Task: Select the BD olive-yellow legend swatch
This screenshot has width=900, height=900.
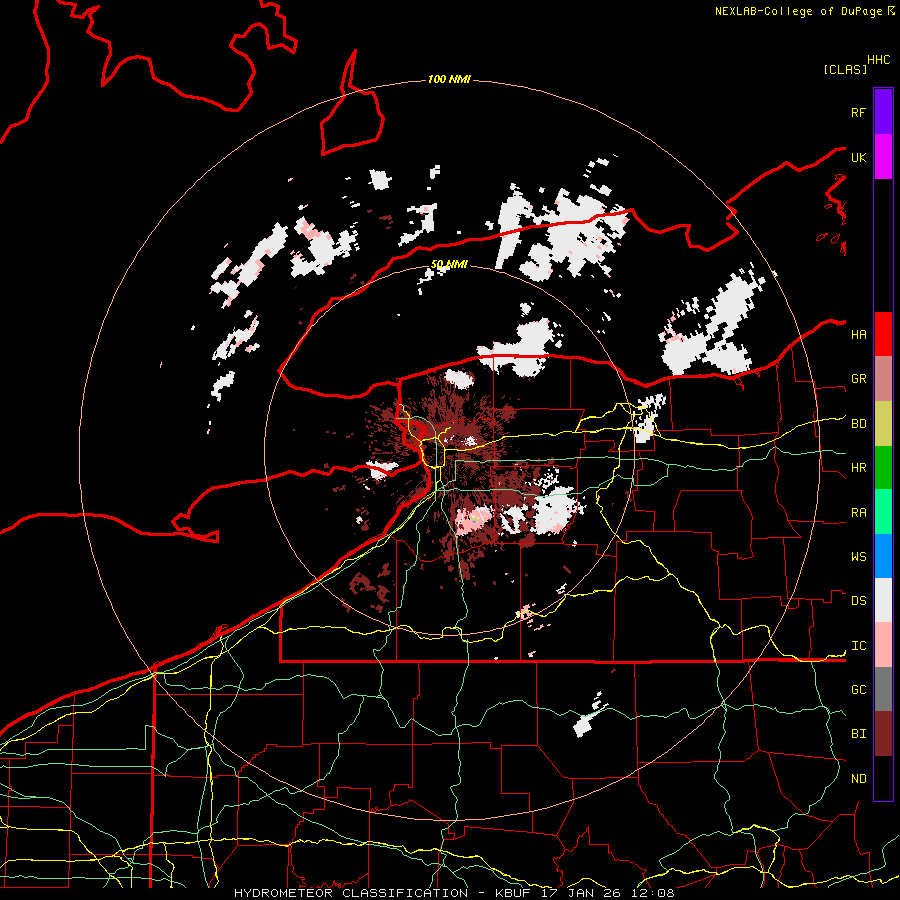Action: pyautogui.click(x=883, y=424)
